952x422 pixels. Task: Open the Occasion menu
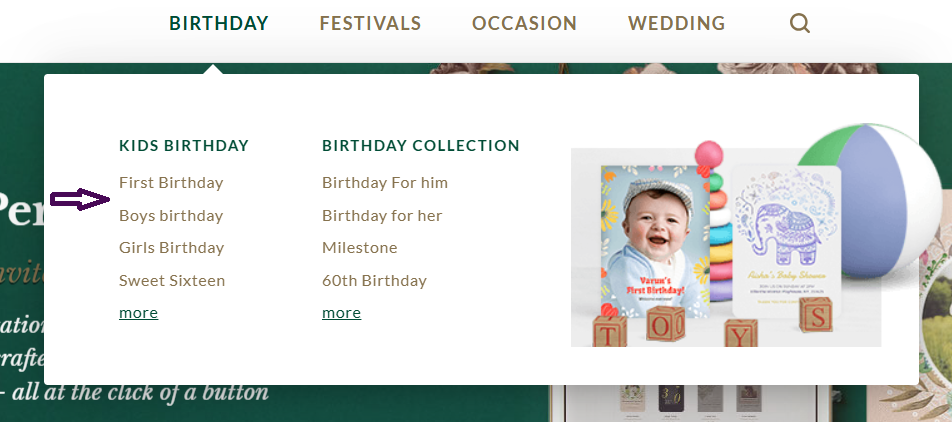[524, 23]
